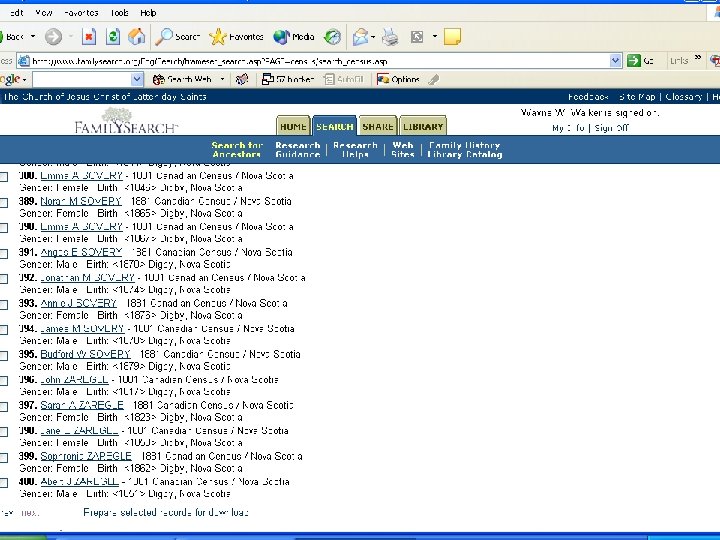
Task: Open the Help menu
Action: (148, 13)
